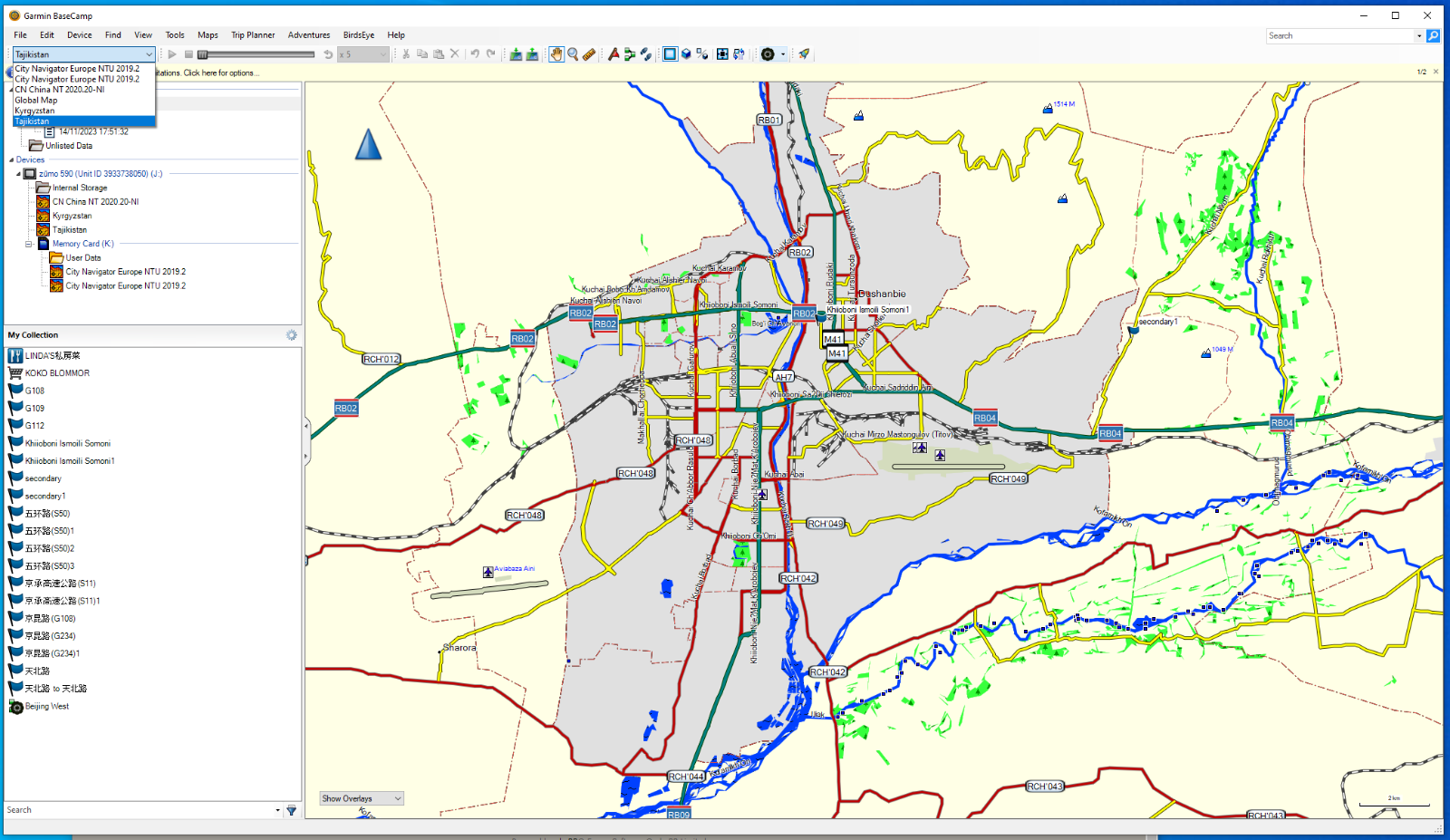Choose Global Map in dropdown list
The height and width of the screenshot is (840, 1450).
tap(83, 101)
